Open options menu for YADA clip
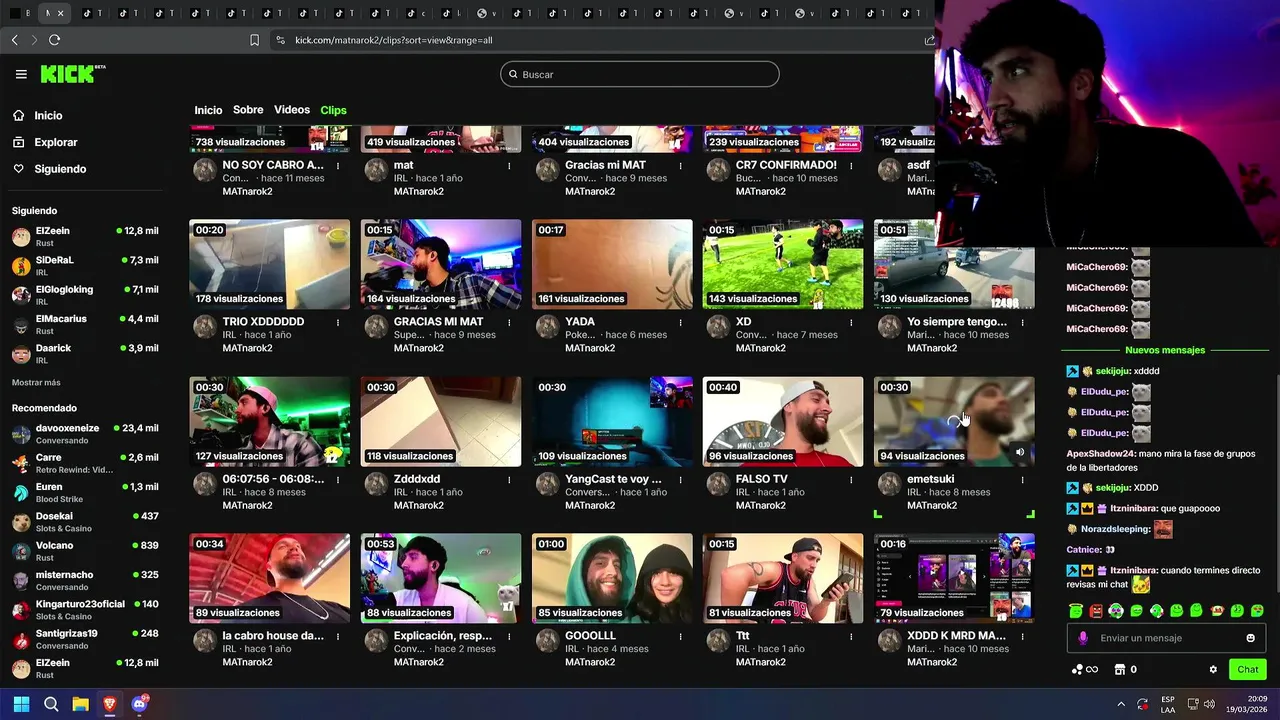Screen dimensions: 1280x720 (x=680, y=323)
